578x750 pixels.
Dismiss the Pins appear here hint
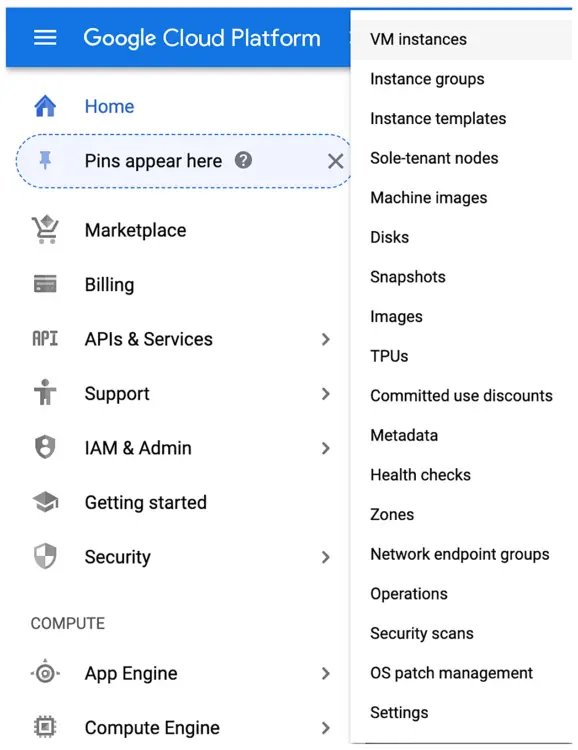click(335, 161)
